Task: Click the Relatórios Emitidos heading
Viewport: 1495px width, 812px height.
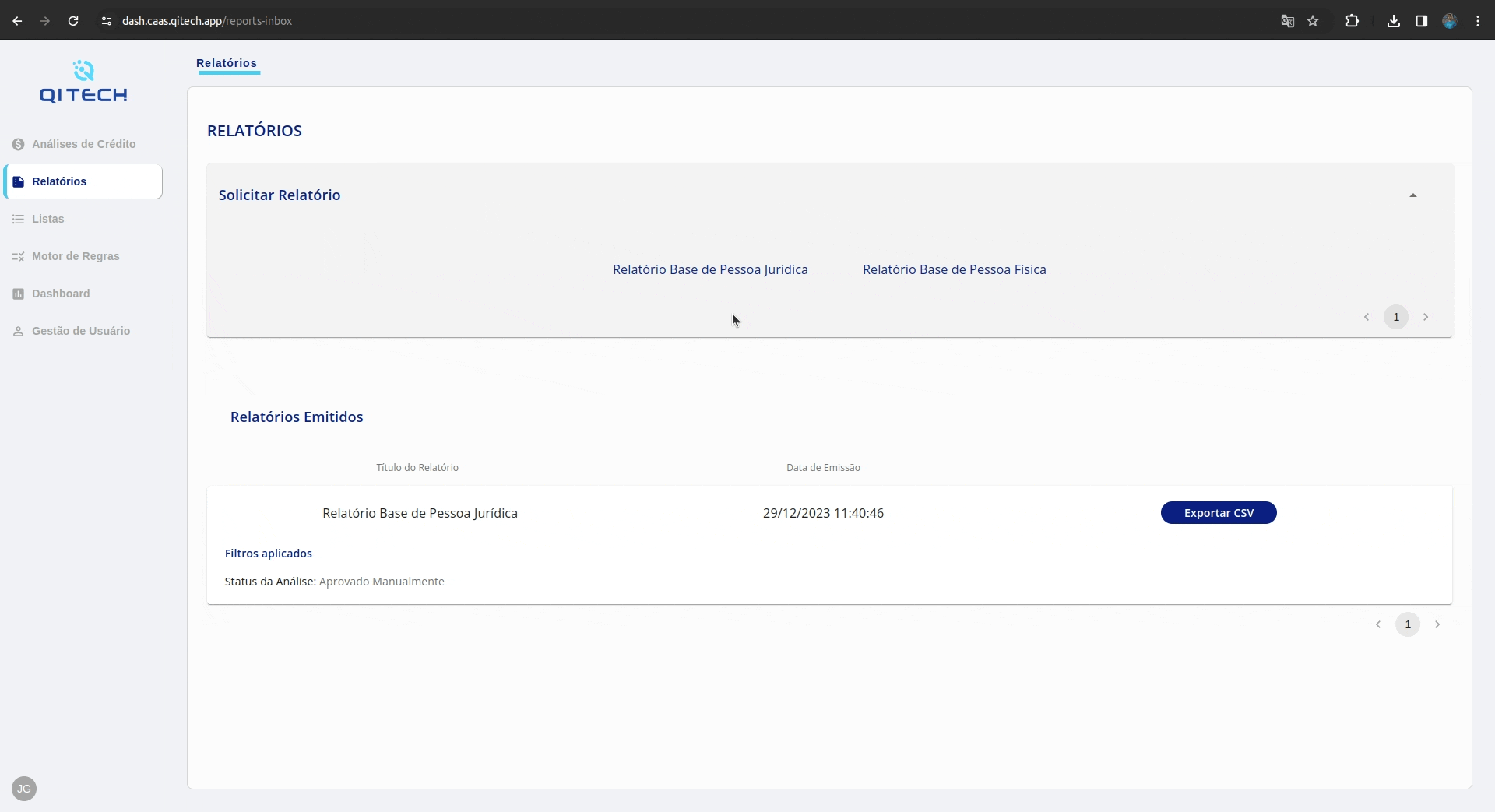Action: pyautogui.click(x=297, y=417)
